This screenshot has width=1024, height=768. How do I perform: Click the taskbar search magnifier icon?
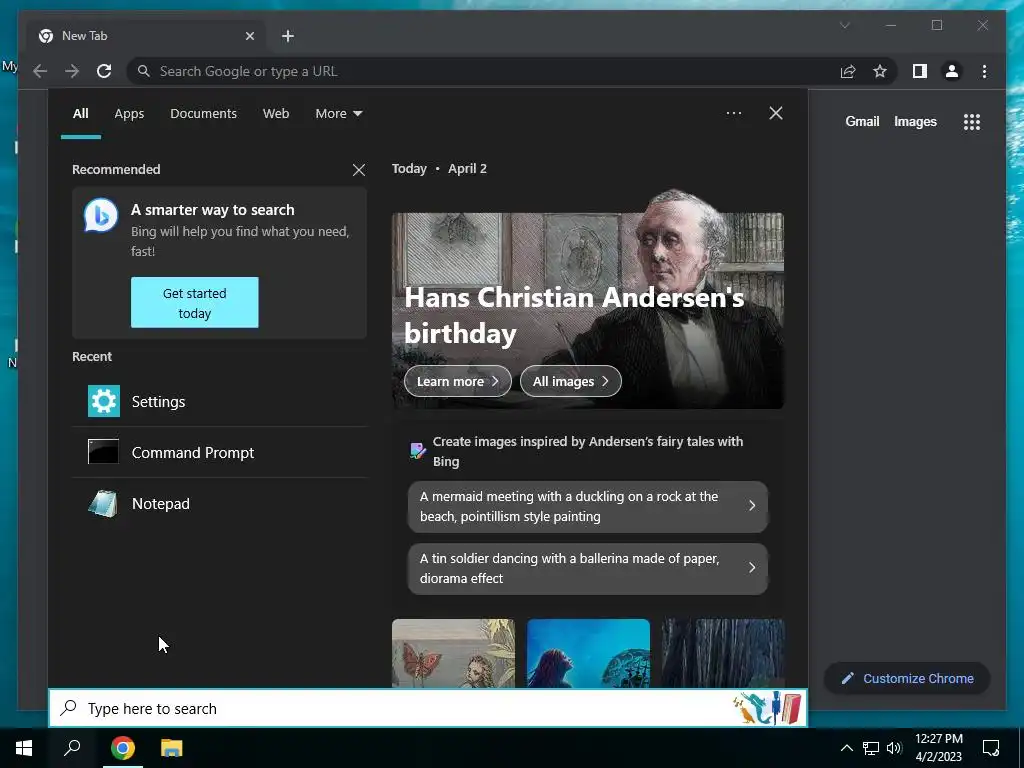click(72, 748)
